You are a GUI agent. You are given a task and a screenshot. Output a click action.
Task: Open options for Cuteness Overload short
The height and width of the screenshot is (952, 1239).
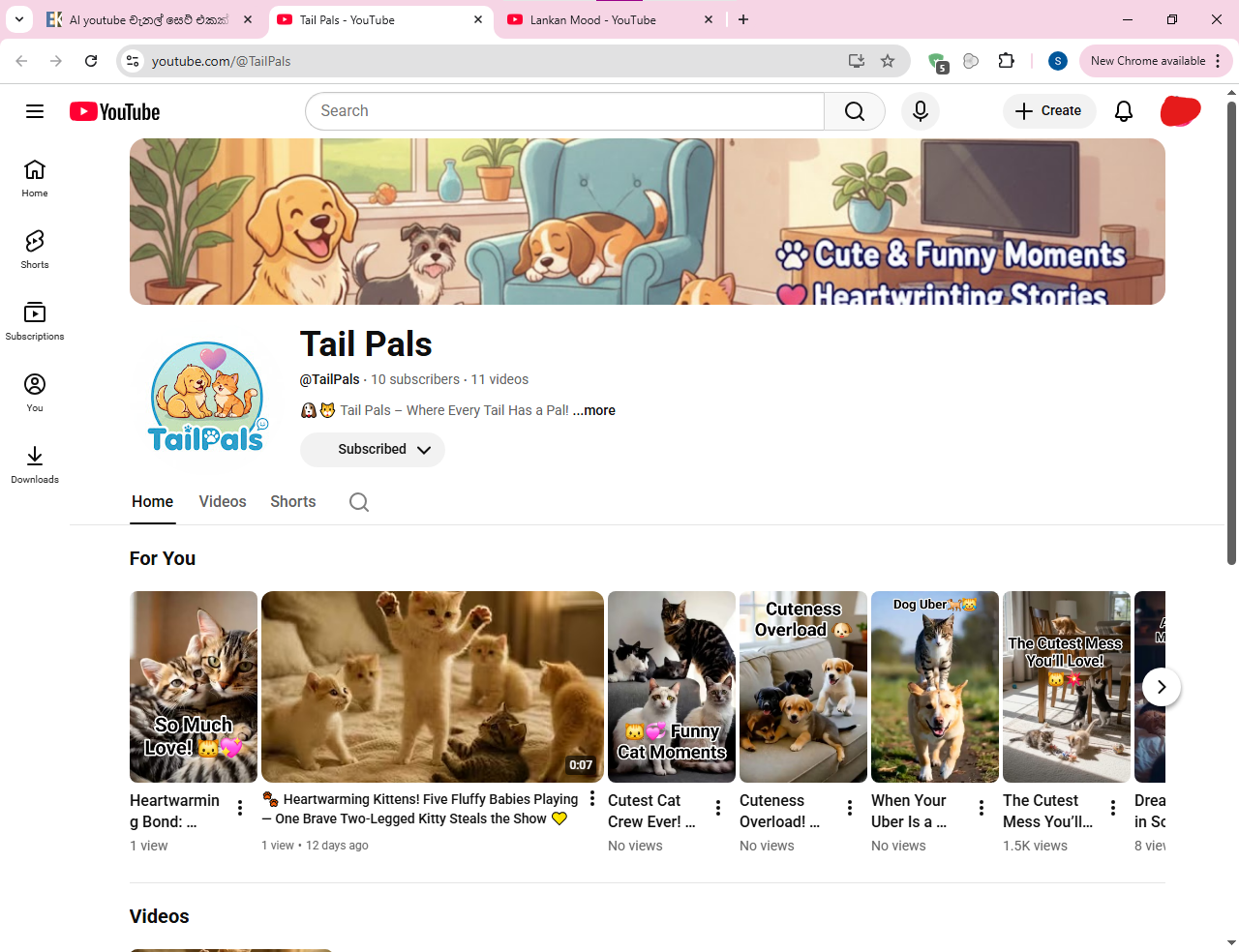coord(850,808)
